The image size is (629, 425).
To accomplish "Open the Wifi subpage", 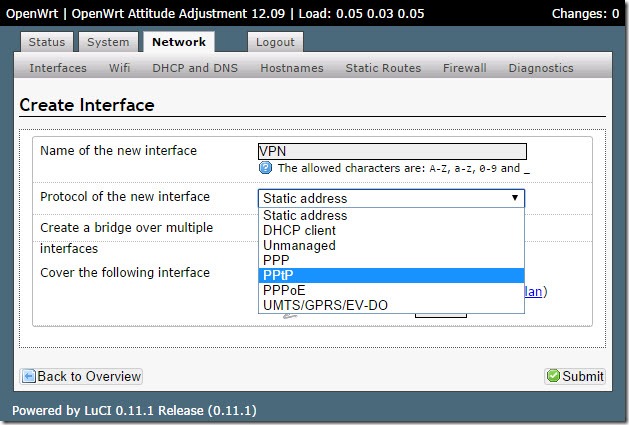I will (120, 68).
